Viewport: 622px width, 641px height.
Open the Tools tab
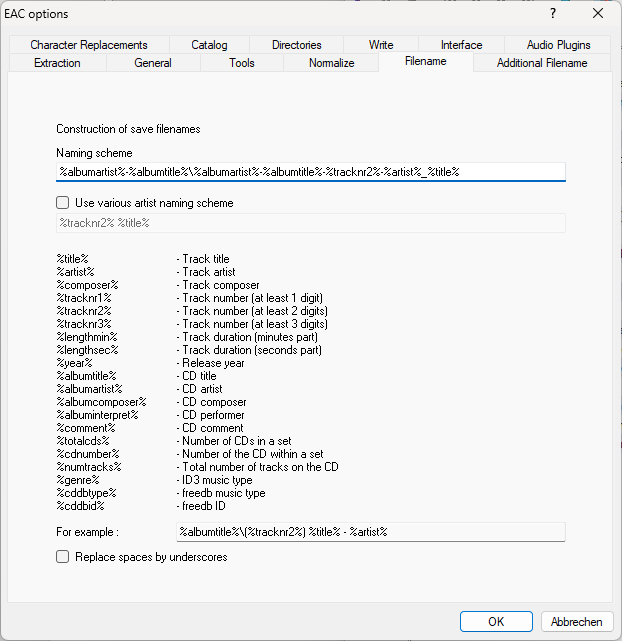pos(241,63)
